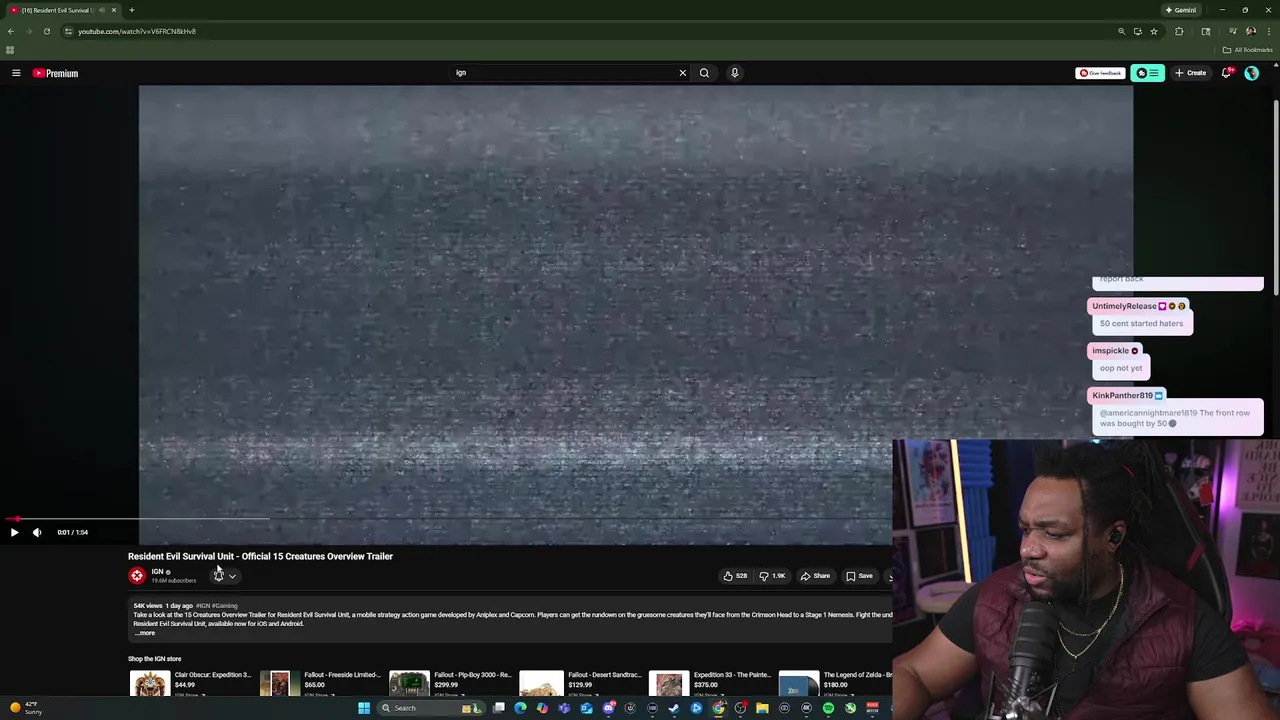Open Steam from the taskbar
This screenshot has width=1280, height=720.
click(x=674, y=708)
